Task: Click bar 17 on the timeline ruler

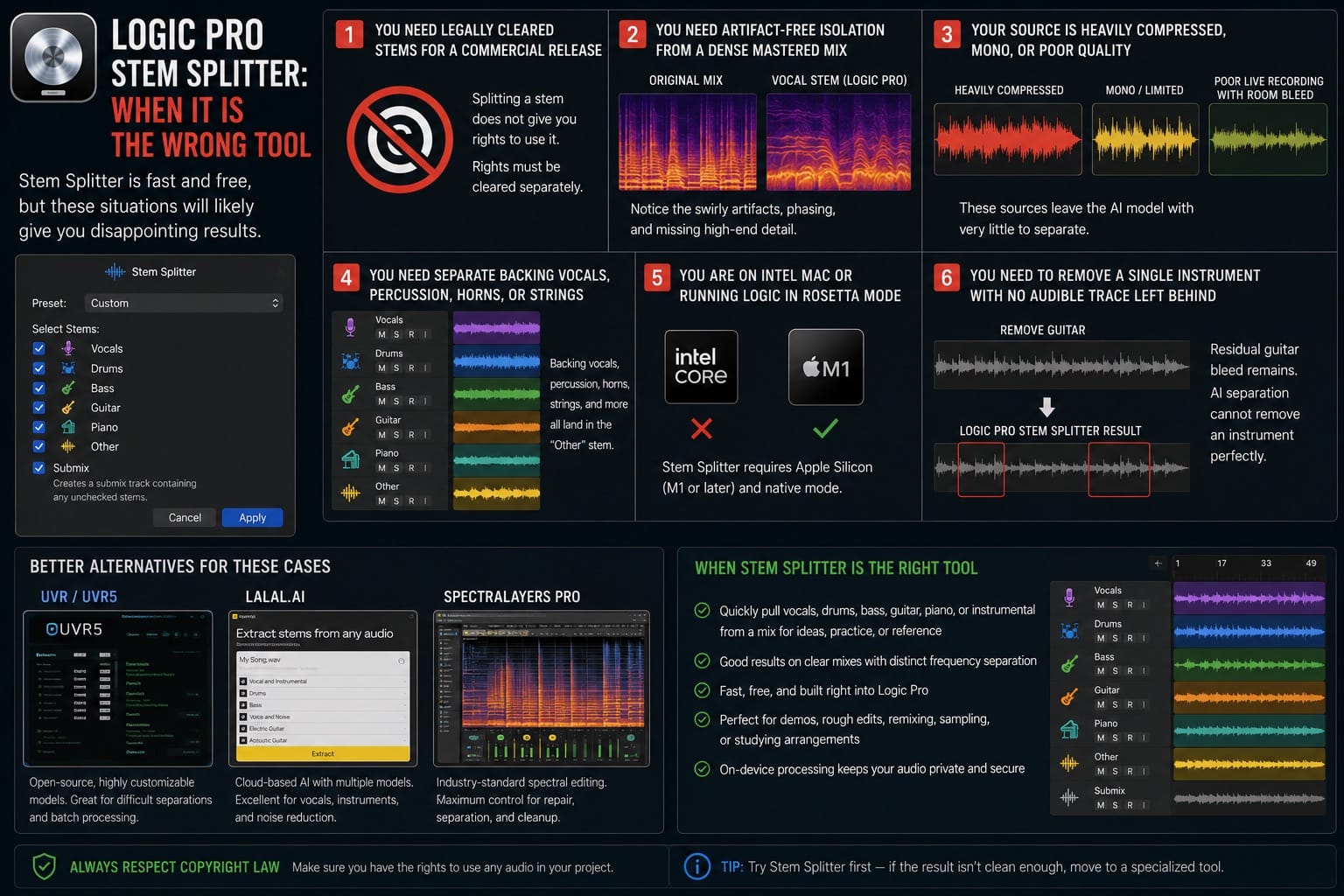Action: (1221, 563)
